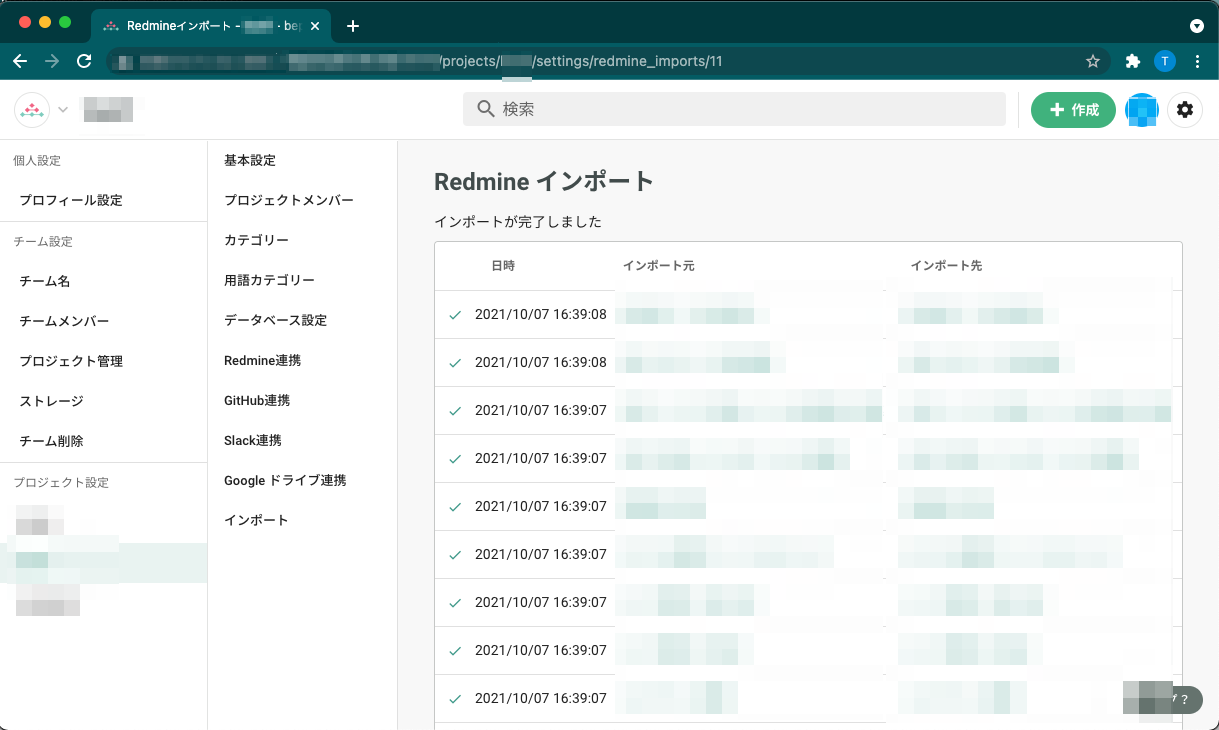Click the browser extensions puzzle icon
The width and height of the screenshot is (1219, 730).
pyautogui.click(x=1132, y=61)
